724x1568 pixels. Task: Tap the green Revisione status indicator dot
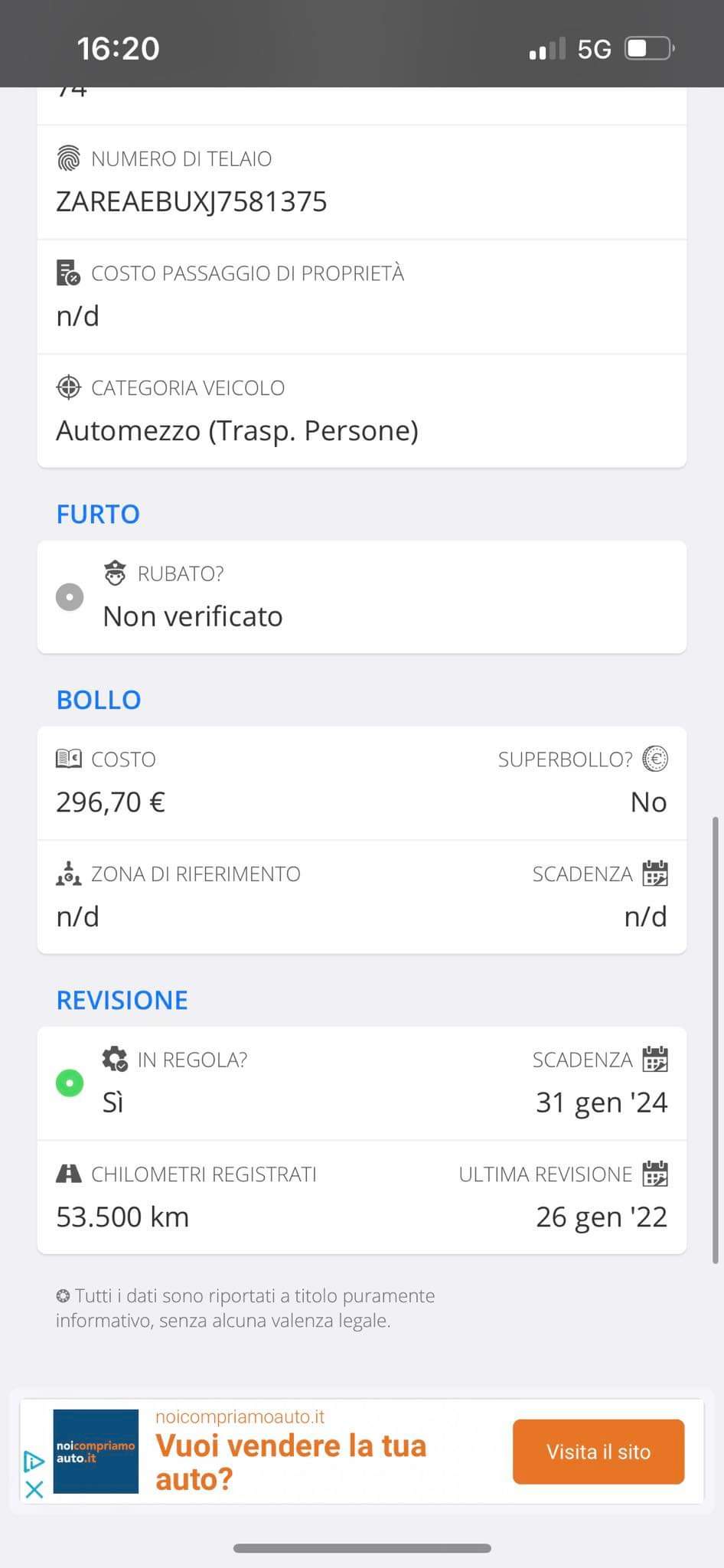coord(70,1083)
